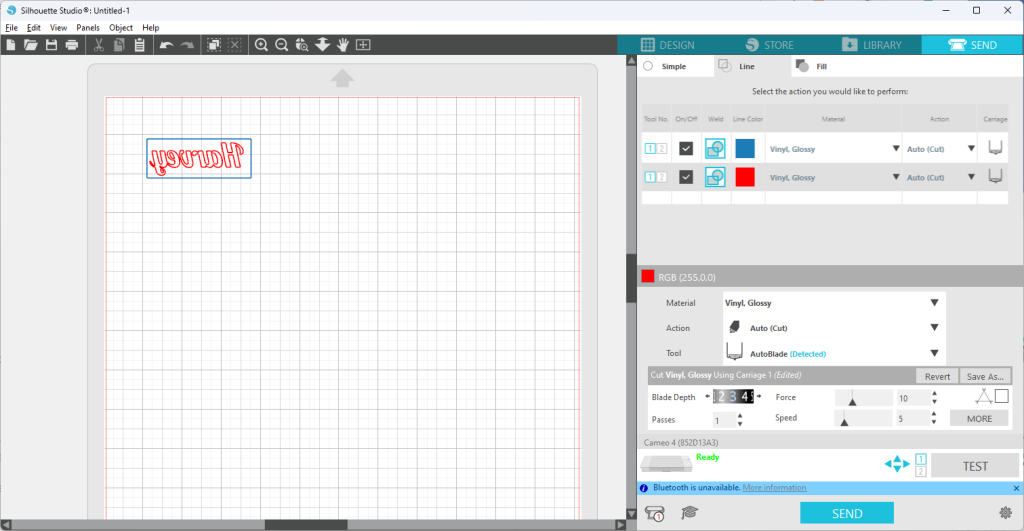Viewport: 1024px width, 531px height.
Task: Select the Pan hand tool icon
Action: click(x=343, y=45)
